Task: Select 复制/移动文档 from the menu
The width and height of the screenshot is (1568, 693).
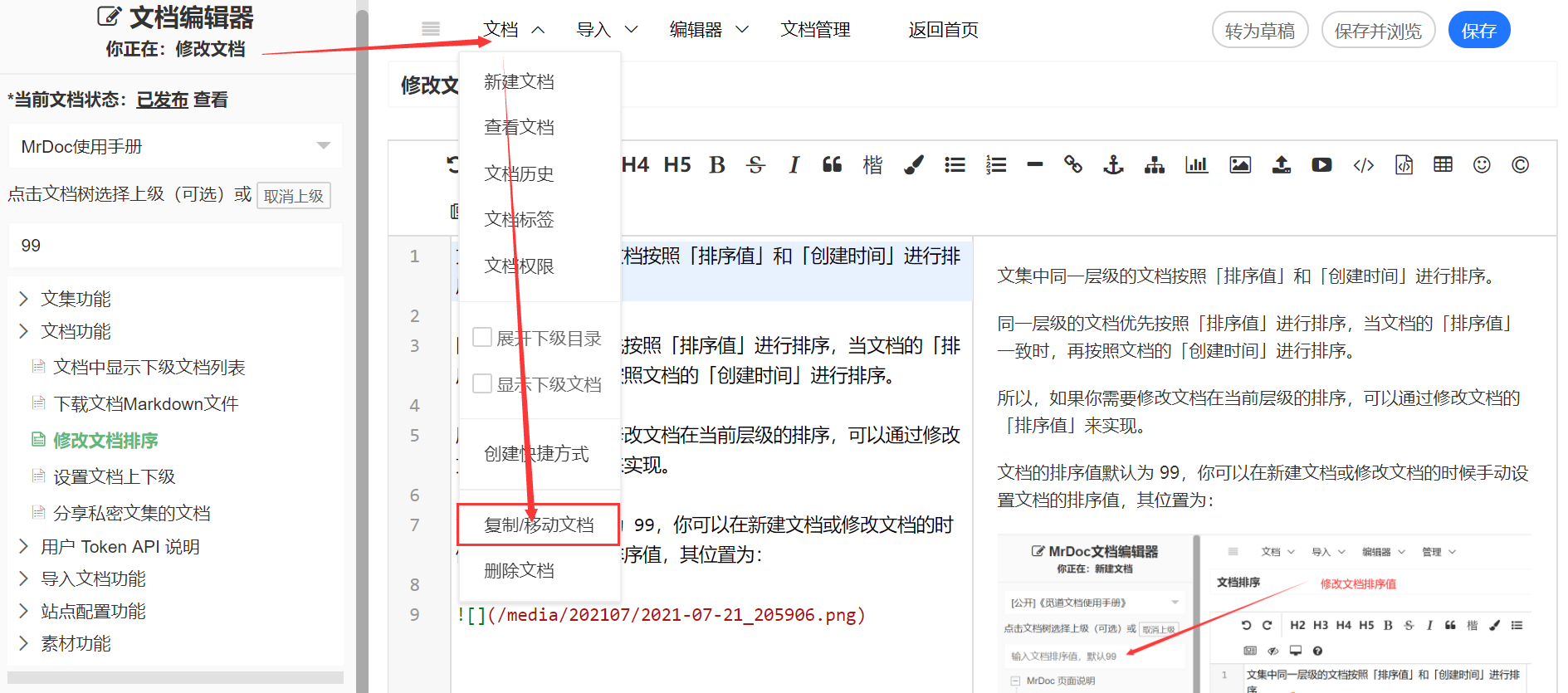Action: pyautogui.click(x=539, y=525)
